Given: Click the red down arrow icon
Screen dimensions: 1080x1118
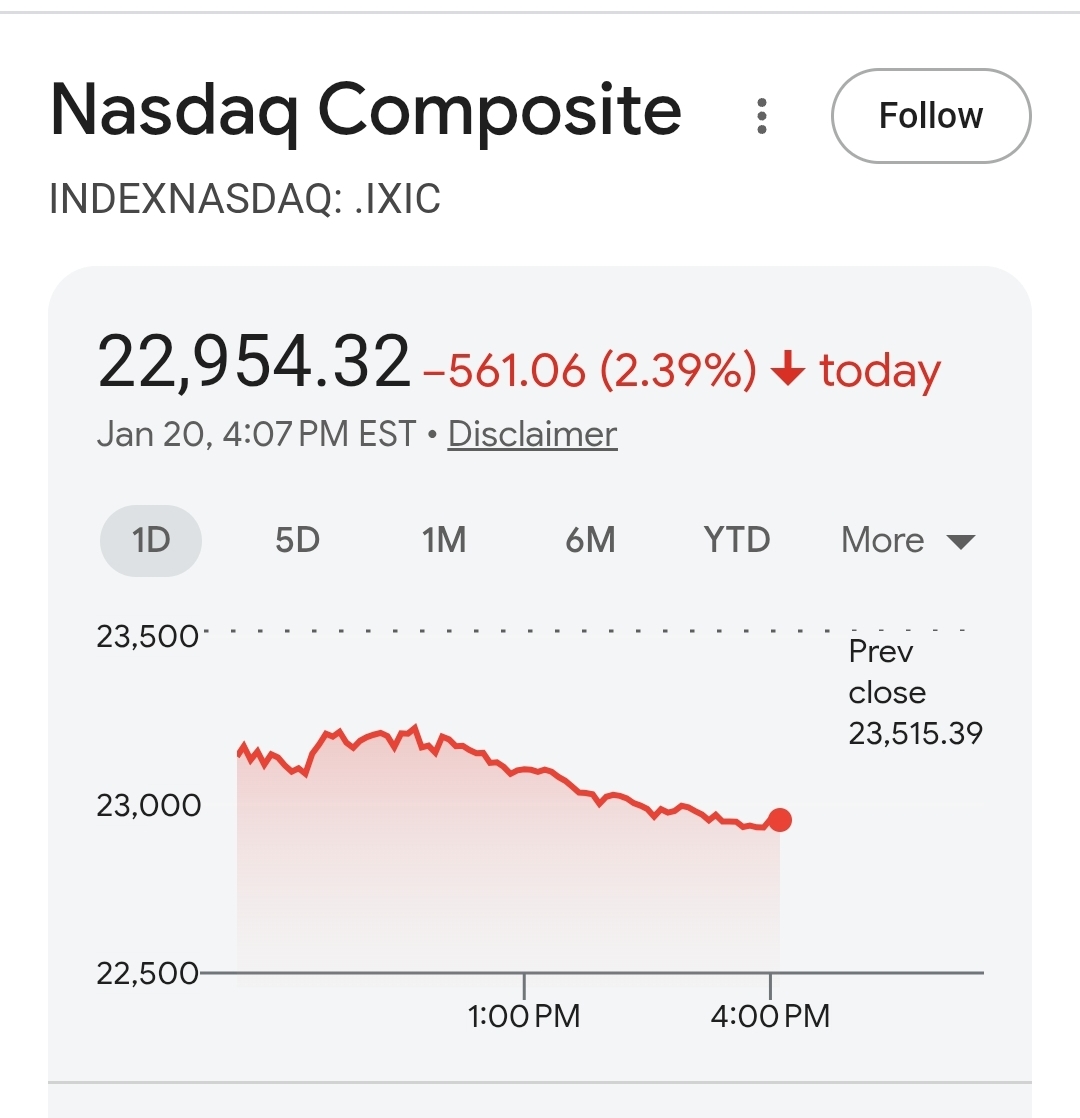Looking at the screenshot, I should pos(788,371).
